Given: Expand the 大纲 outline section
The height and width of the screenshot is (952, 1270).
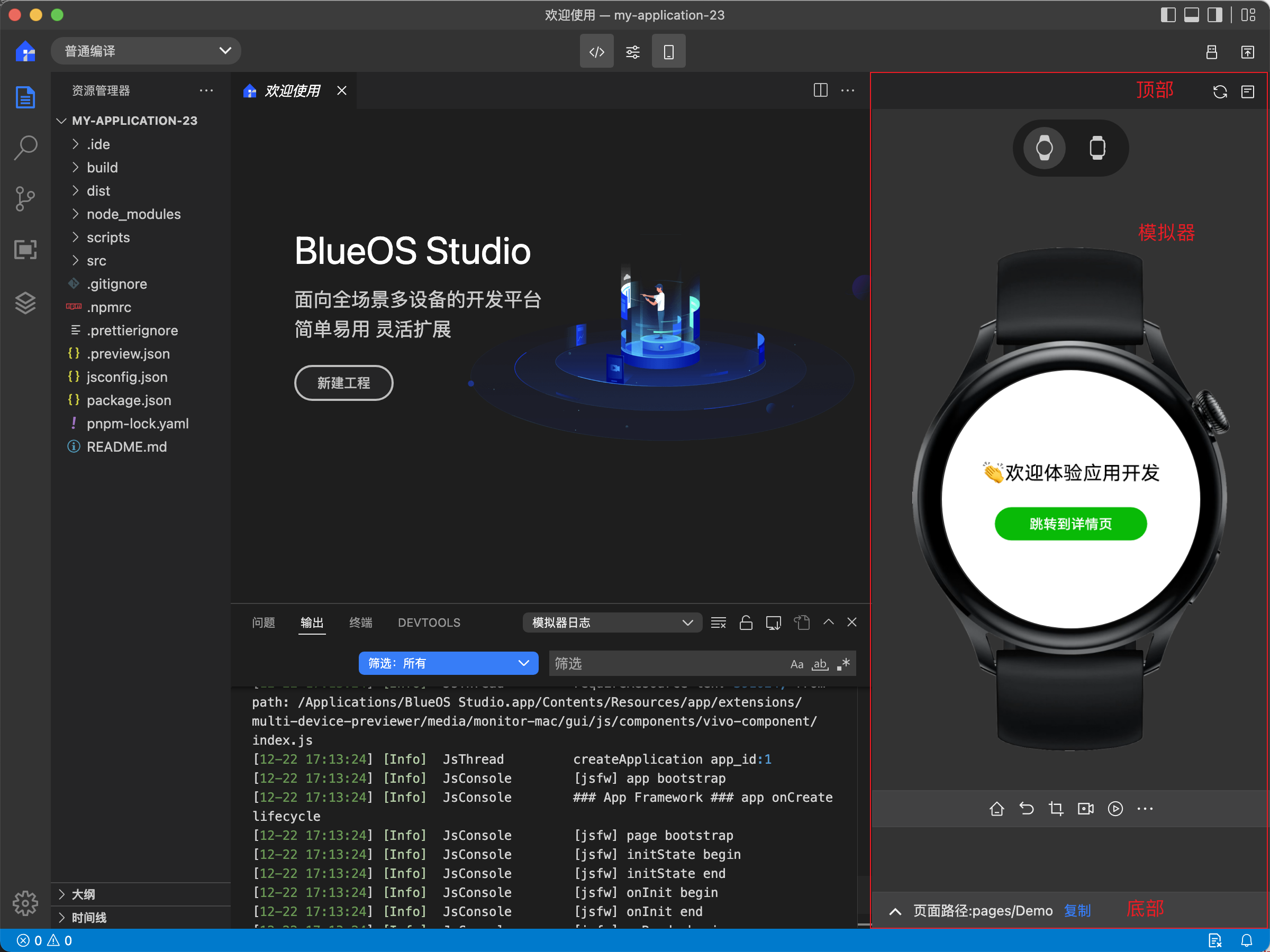Looking at the screenshot, I should click(140, 894).
